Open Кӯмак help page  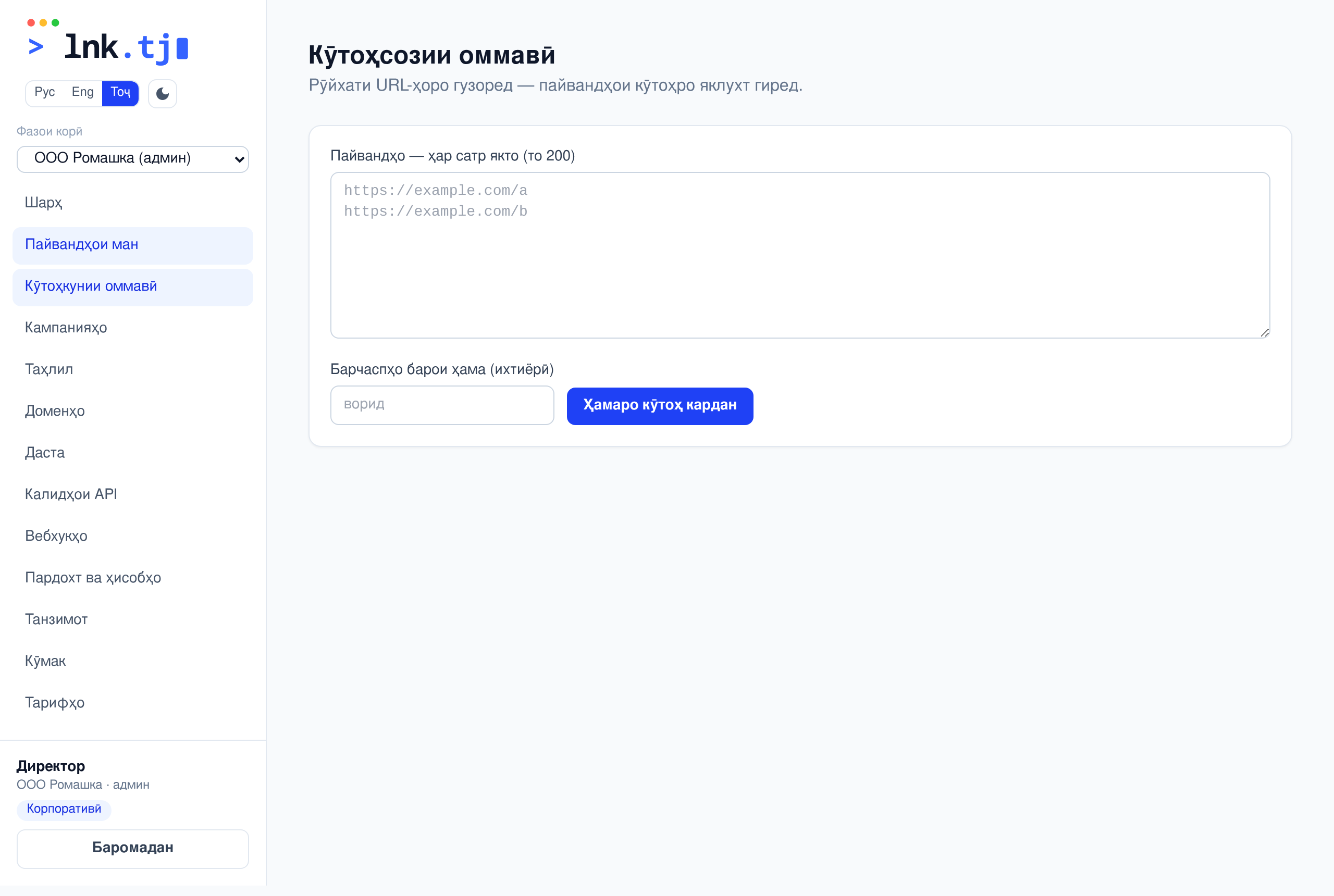tap(132, 662)
